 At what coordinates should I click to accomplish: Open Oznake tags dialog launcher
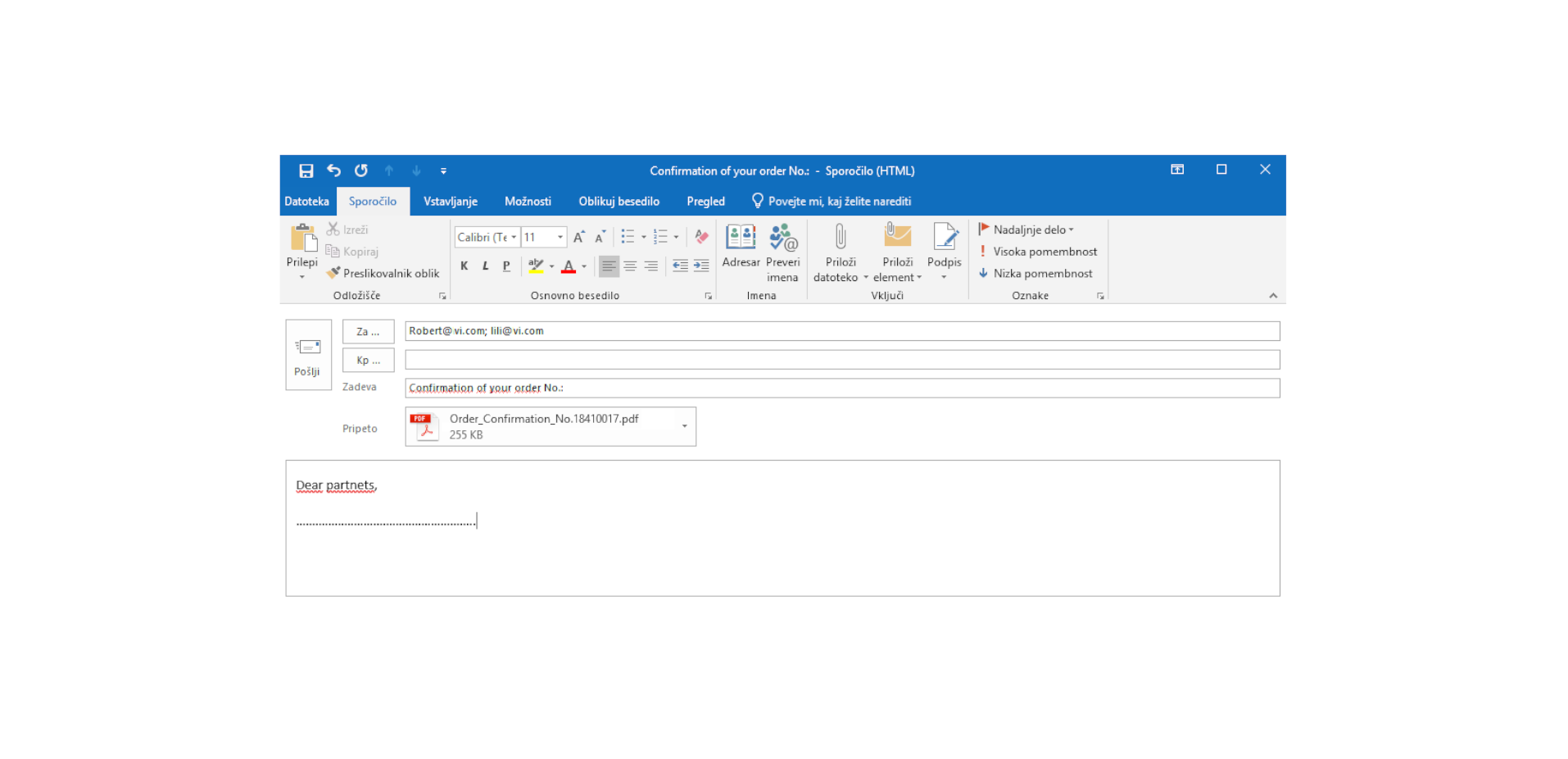[x=1100, y=296]
